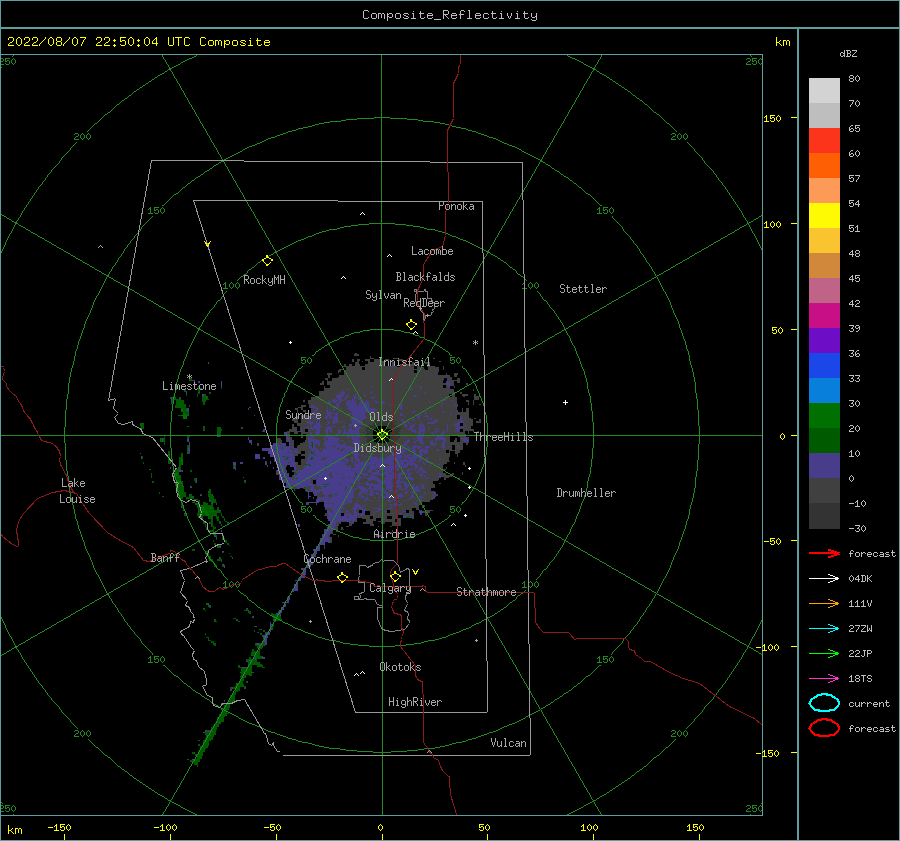Click the white 04DK arrow icon
The image size is (900, 841).
(824, 578)
